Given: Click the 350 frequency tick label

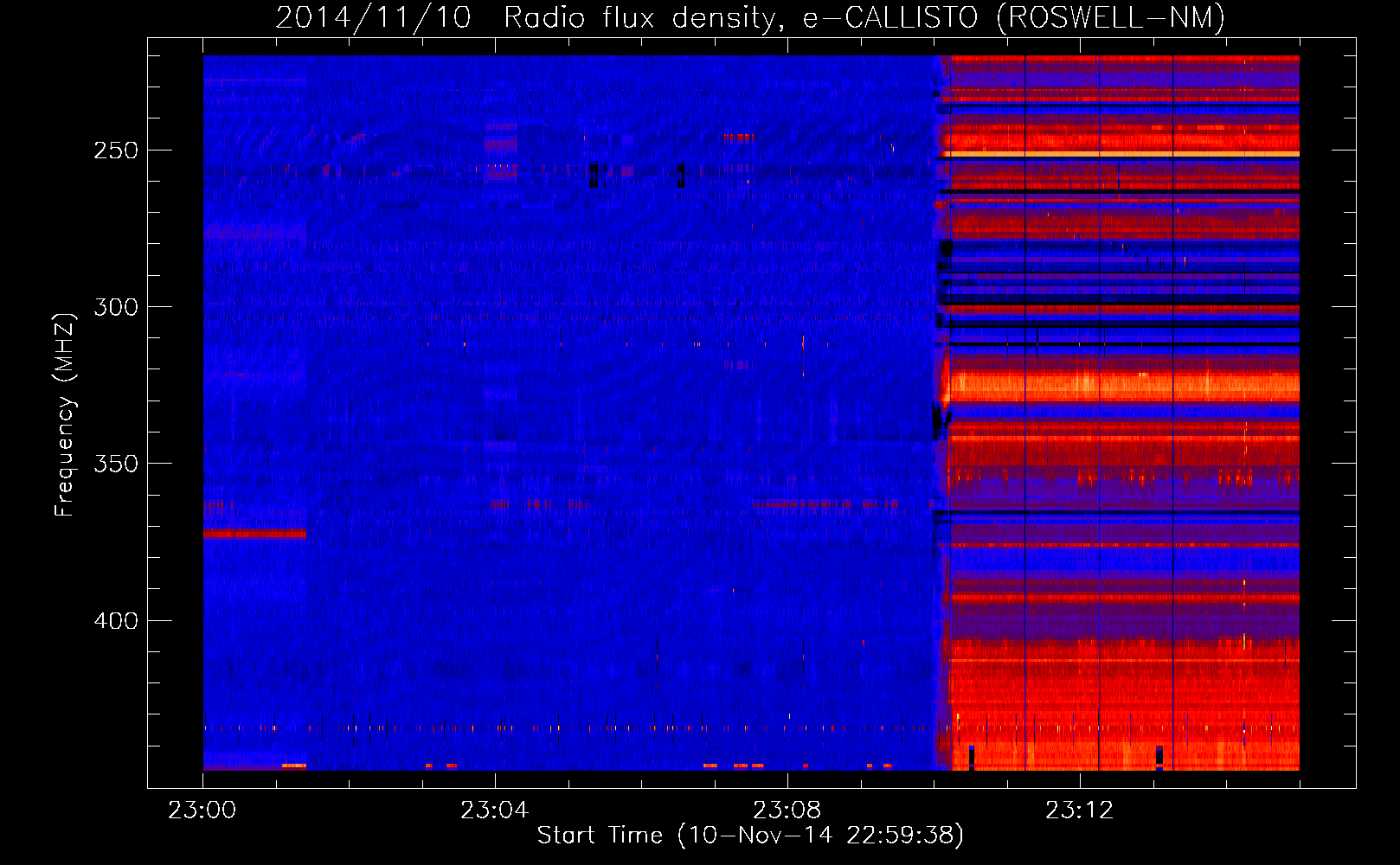Looking at the screenshot, I should [x=115, y=464].
